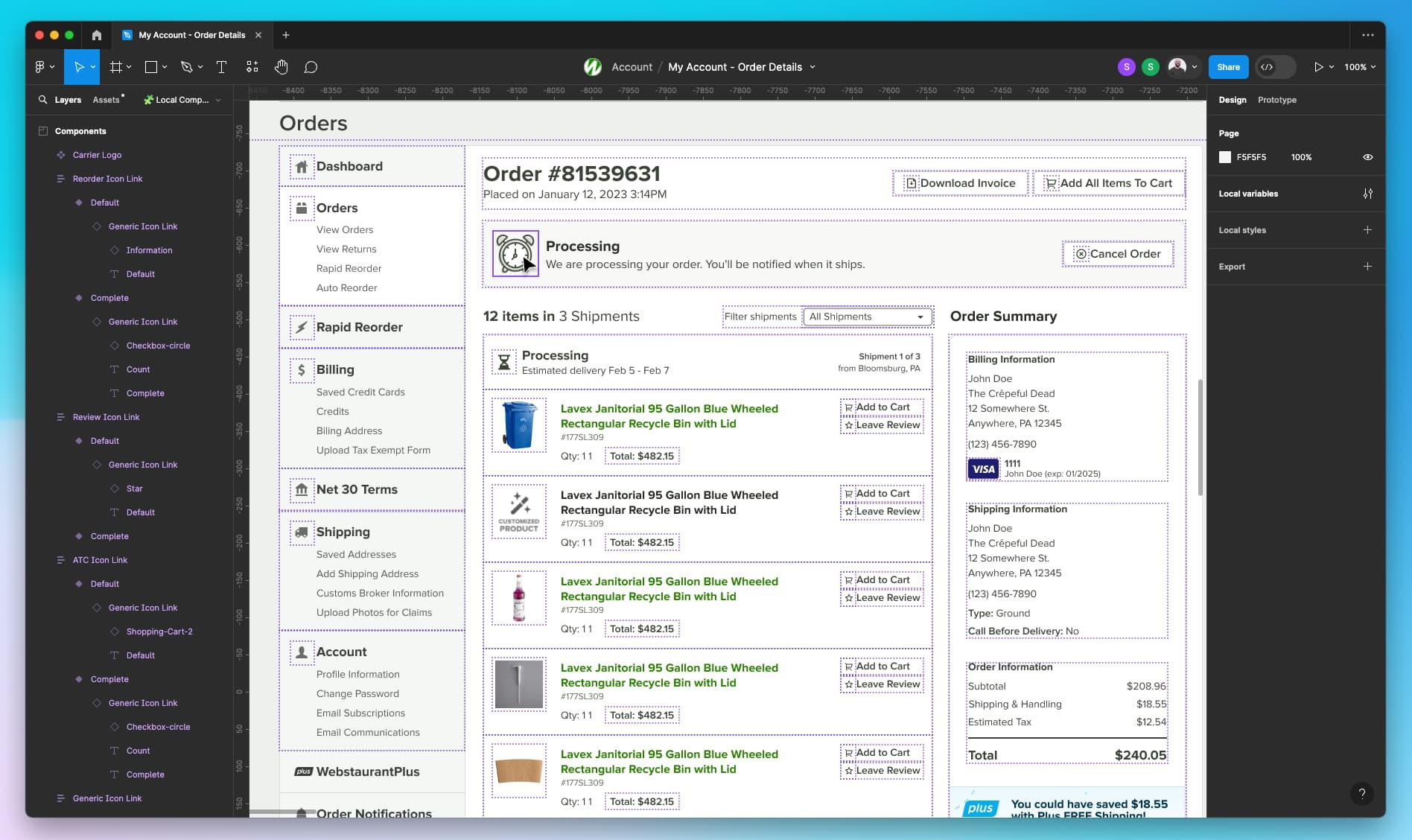
Task: Click the project logo beside Account
Action: [x=592, y=67]
